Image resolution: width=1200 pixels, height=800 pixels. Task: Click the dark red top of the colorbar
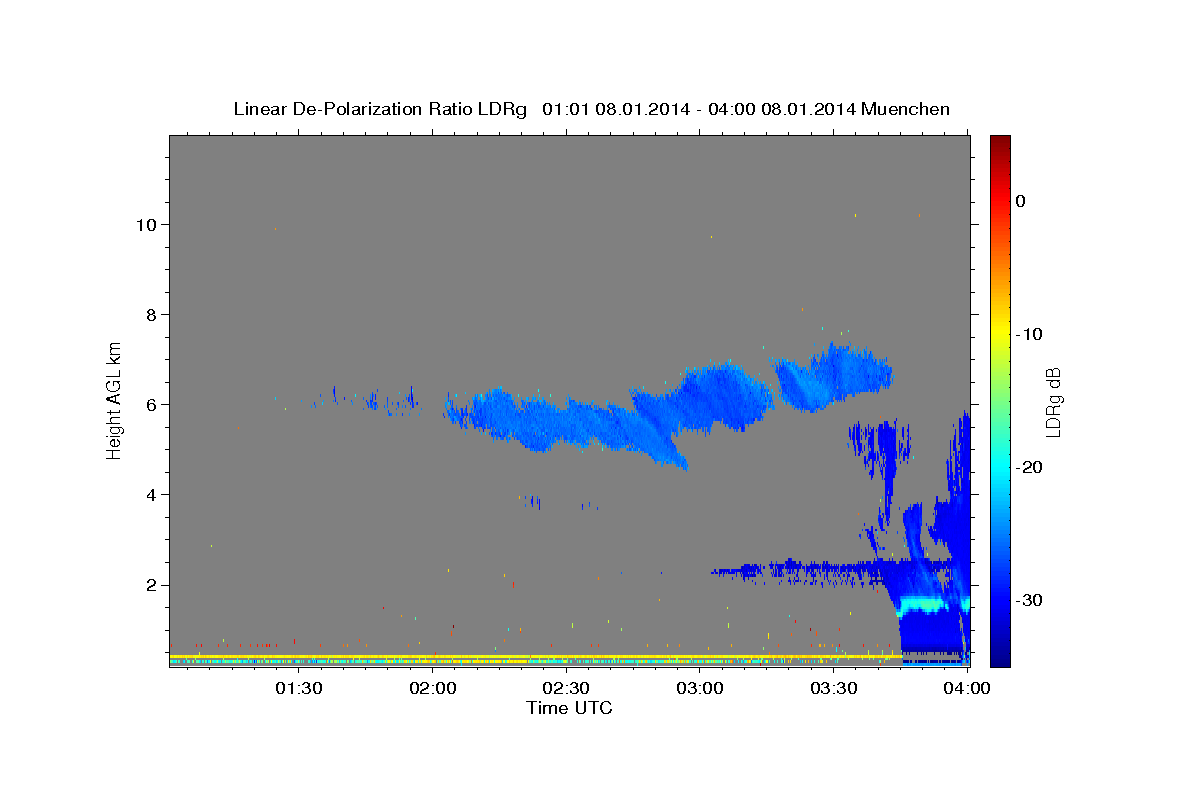1000,145
